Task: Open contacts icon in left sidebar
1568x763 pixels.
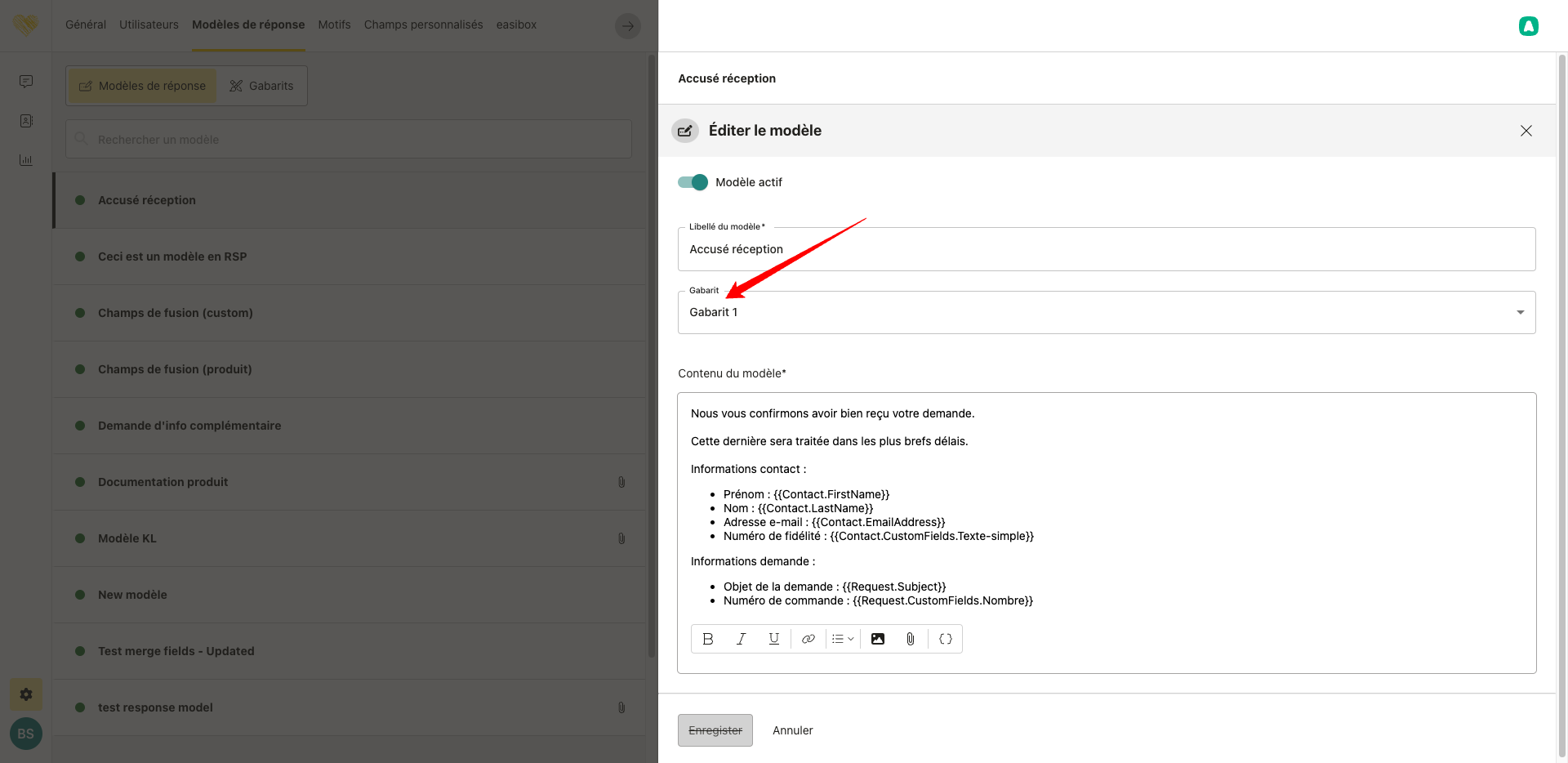Action: 26,121
